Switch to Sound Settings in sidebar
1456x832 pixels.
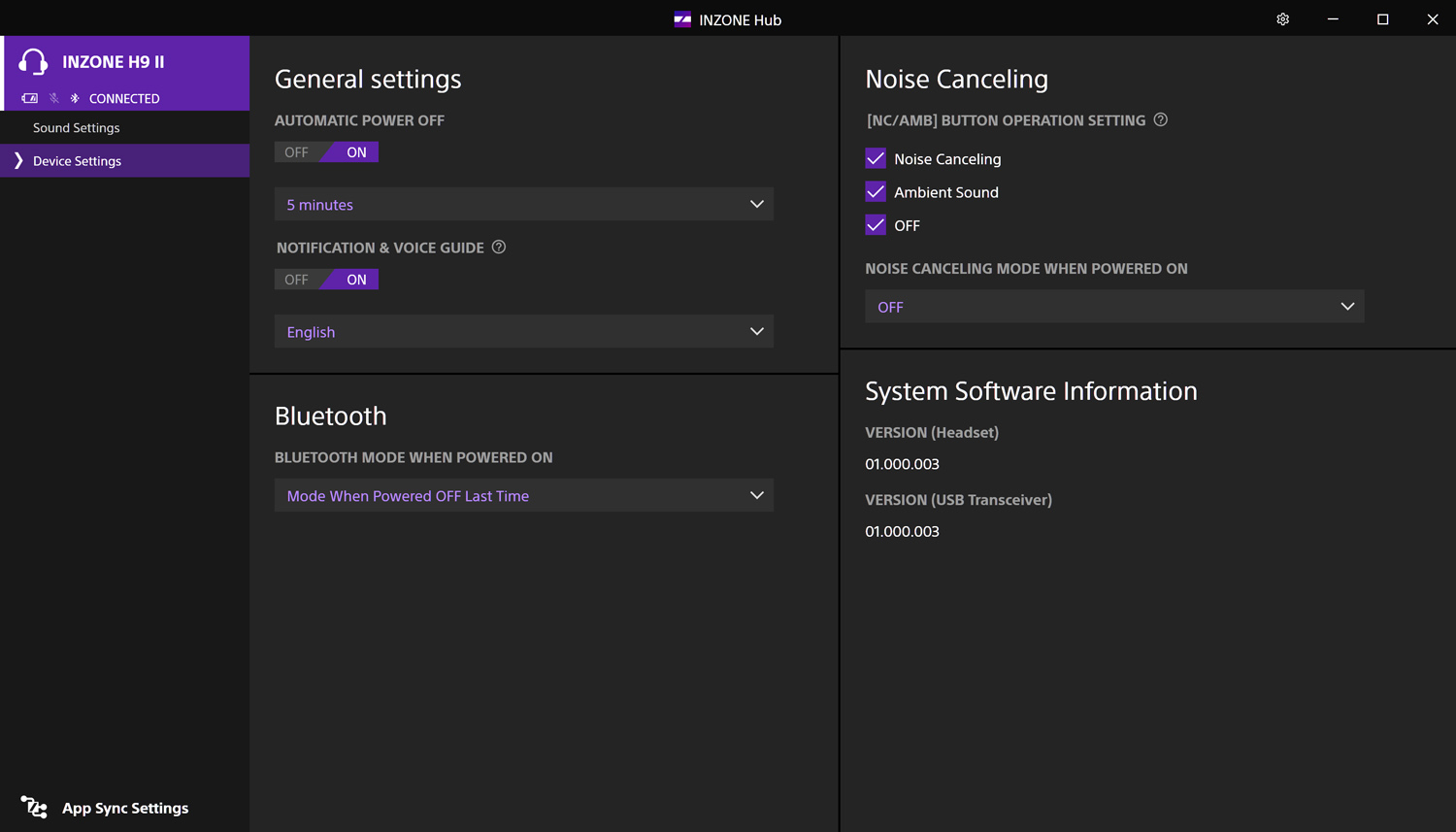[x=77, y=128]
